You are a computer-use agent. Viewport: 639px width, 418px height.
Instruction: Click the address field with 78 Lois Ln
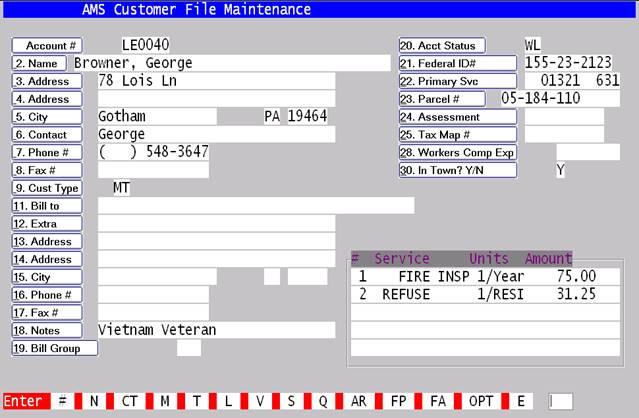[x=215, y=81]
